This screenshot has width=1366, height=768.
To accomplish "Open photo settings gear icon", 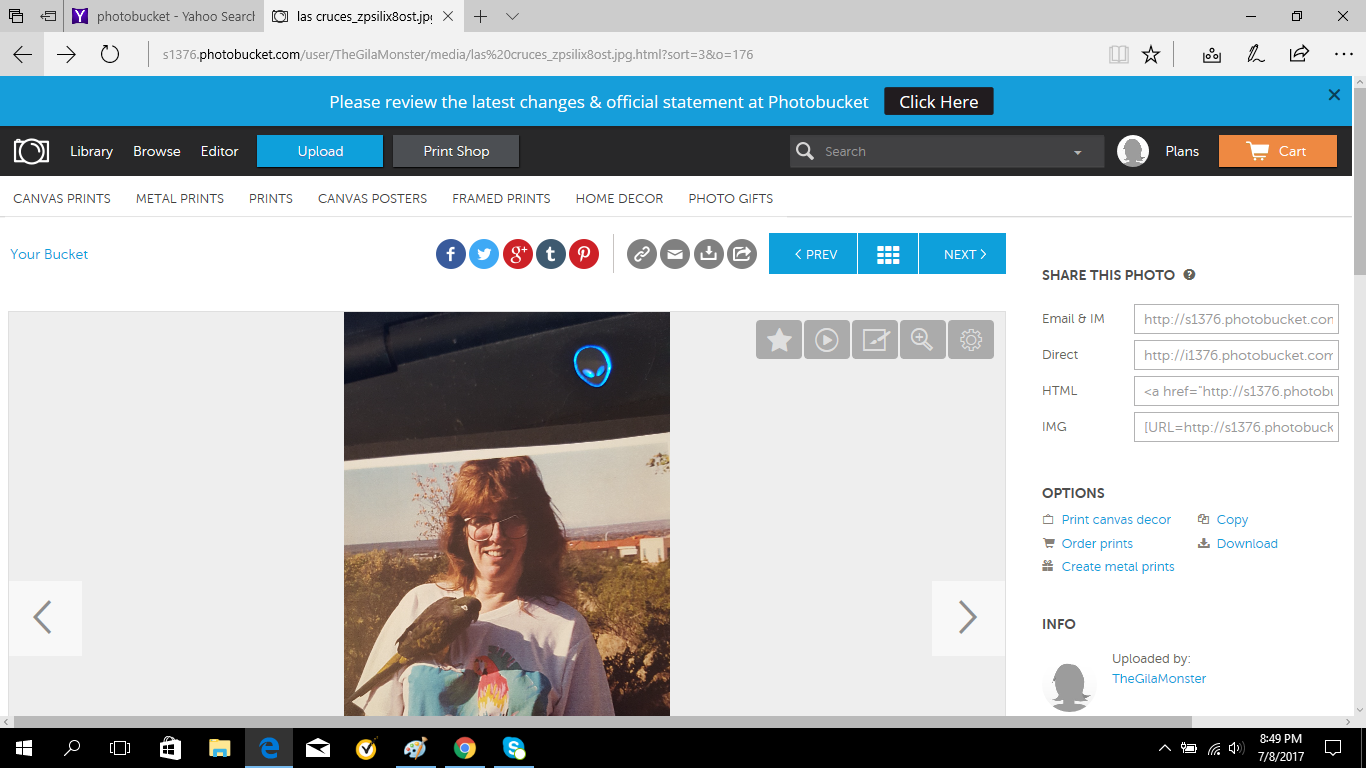I will pyautogui.click(x=970, y=340).
